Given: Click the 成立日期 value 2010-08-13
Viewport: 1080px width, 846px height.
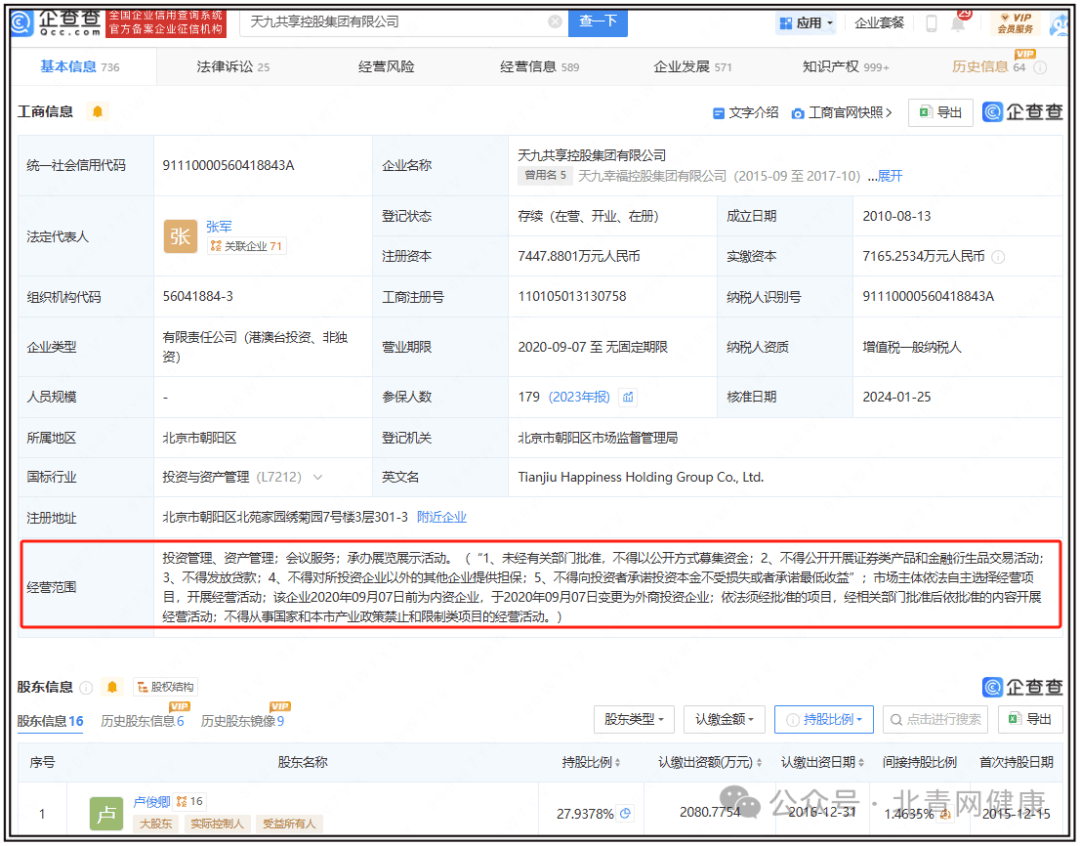Looking at the screenshot, I should pos(896,216).
